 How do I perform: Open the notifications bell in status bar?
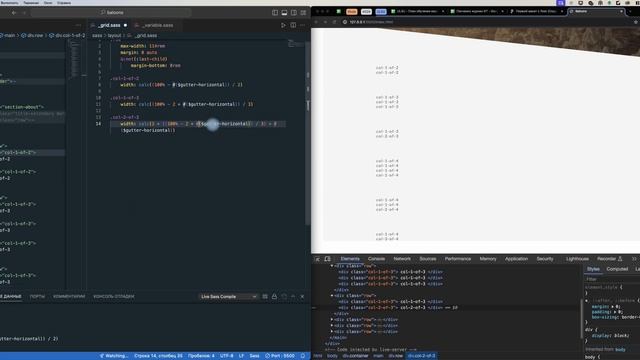[303, 356]
